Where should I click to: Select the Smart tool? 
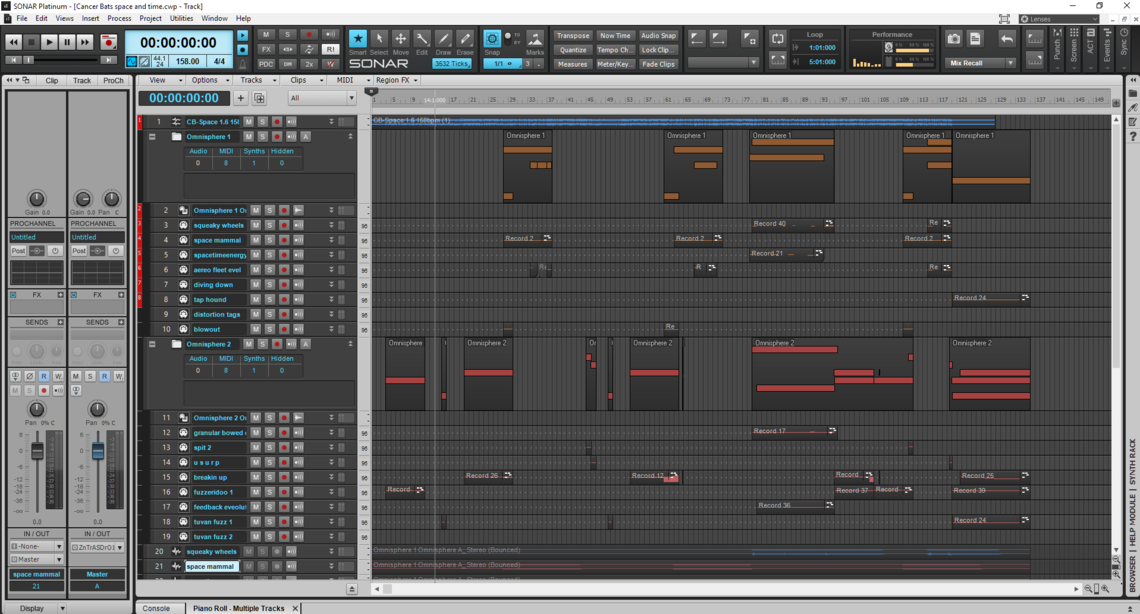click(x=358, y=39)
